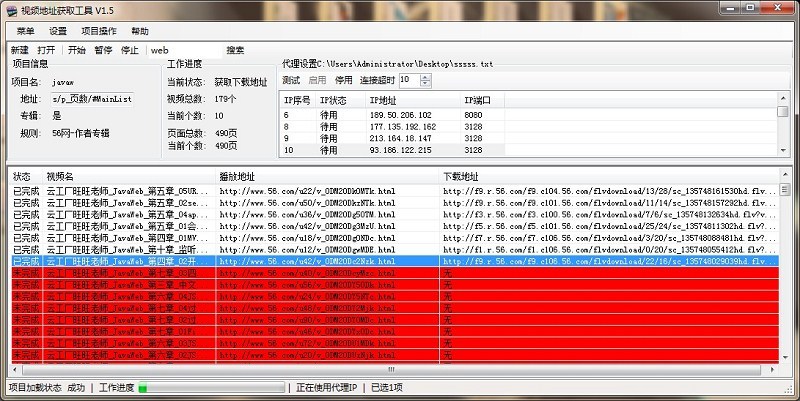Open the 帮助 menu
800x401 pixels.
tap(140, 31)
